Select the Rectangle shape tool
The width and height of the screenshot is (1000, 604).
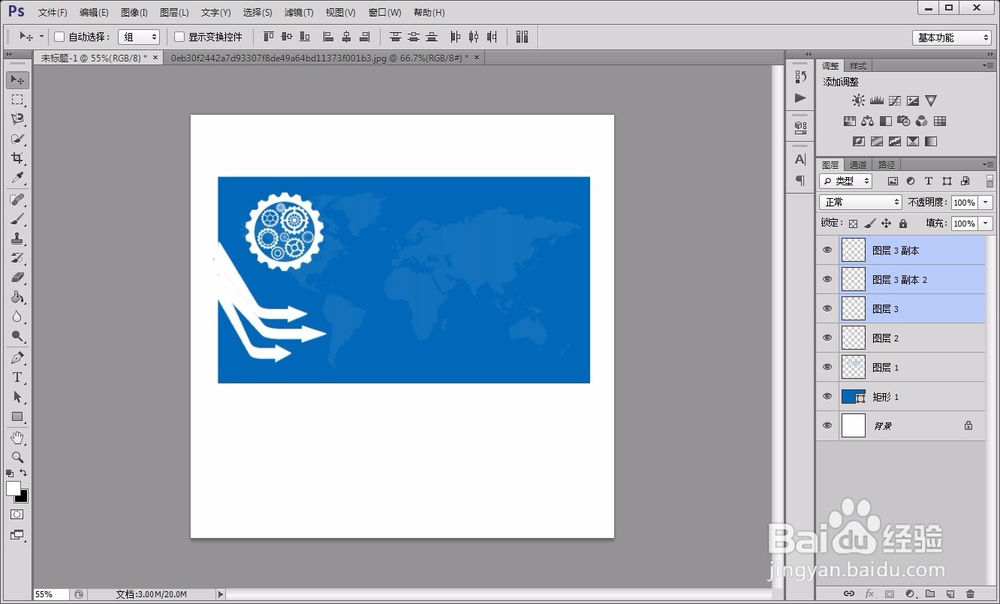pos(17,416)
